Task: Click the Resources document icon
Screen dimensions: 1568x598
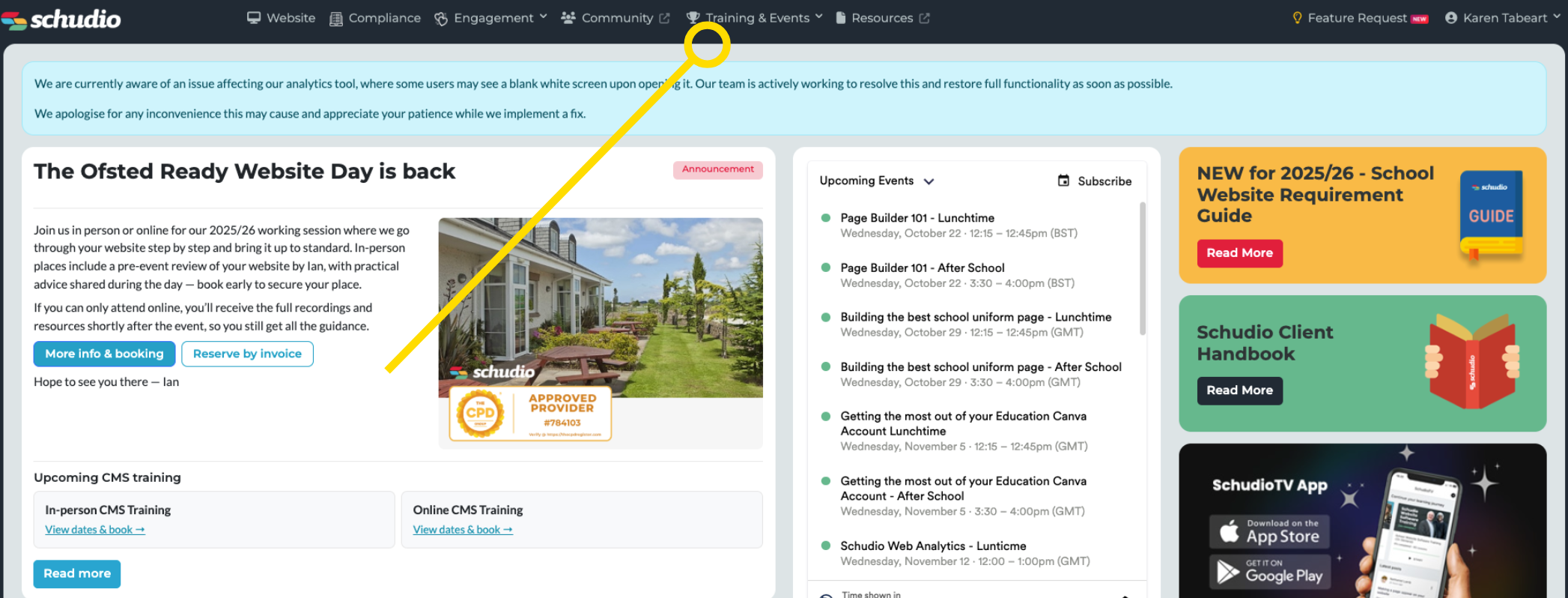Action: point(841,18)
